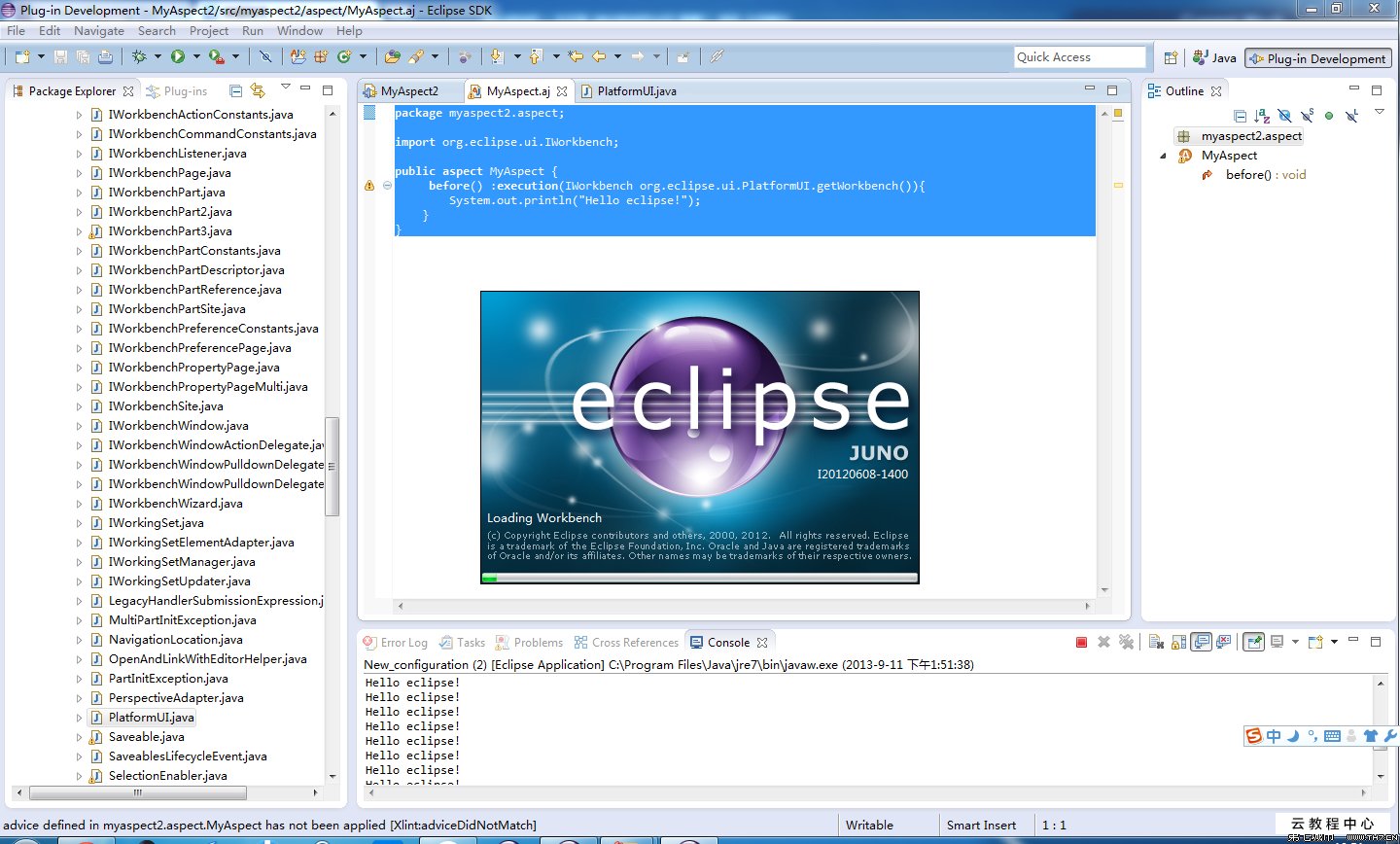Navigate back with the yellow left arrow
1400x844 pixels.
coord(599,56)
